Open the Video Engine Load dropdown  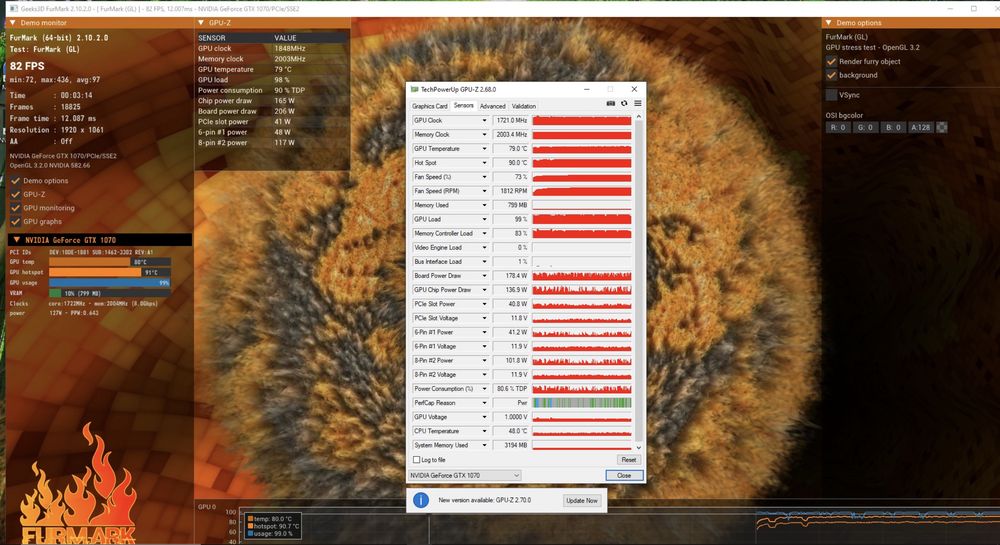484,247
